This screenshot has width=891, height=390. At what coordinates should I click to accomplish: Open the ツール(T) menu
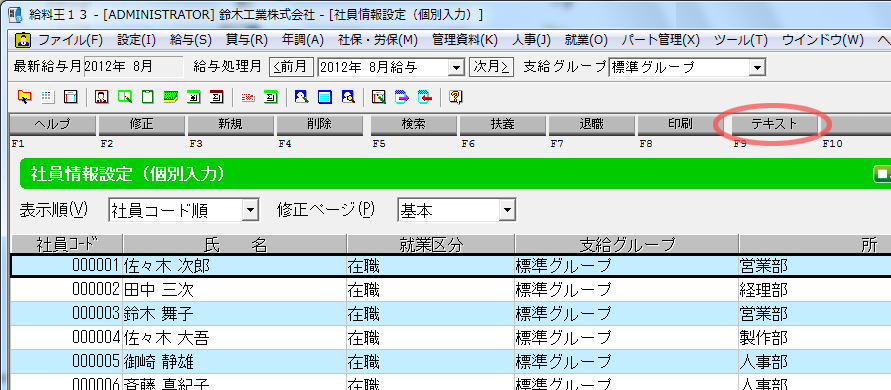point(740,40)
